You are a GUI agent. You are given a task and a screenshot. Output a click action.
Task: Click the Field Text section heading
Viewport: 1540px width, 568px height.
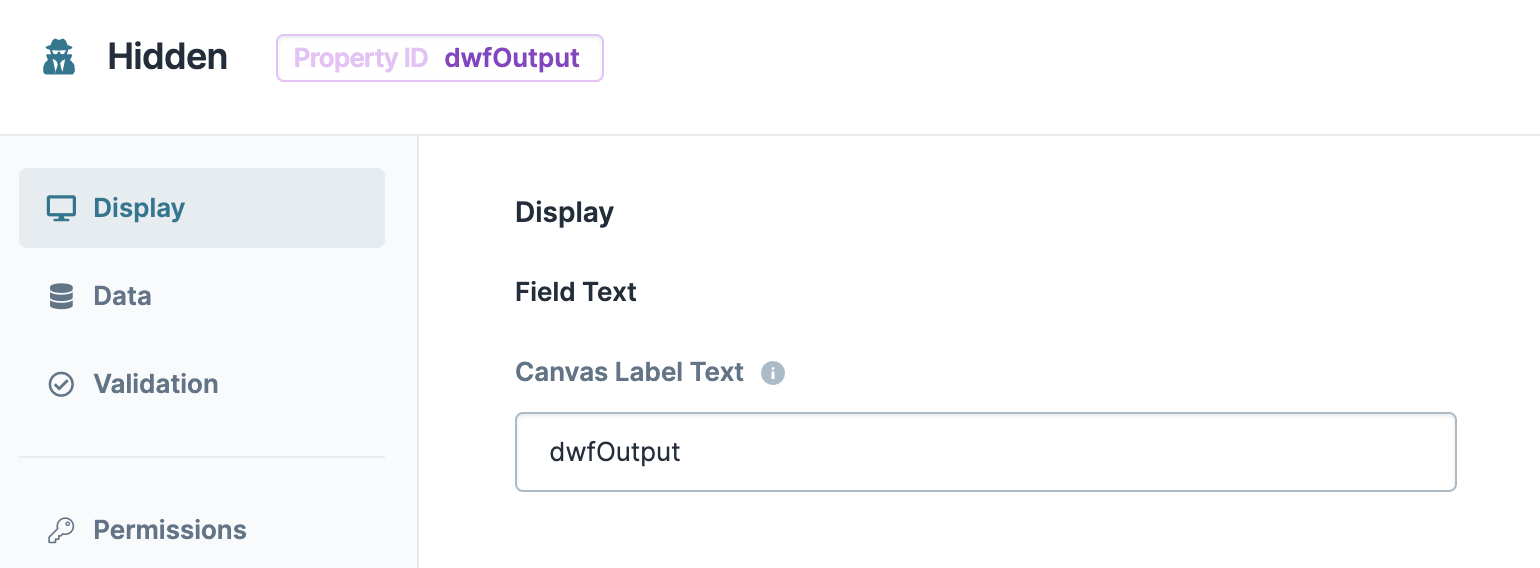pos(576,292)
